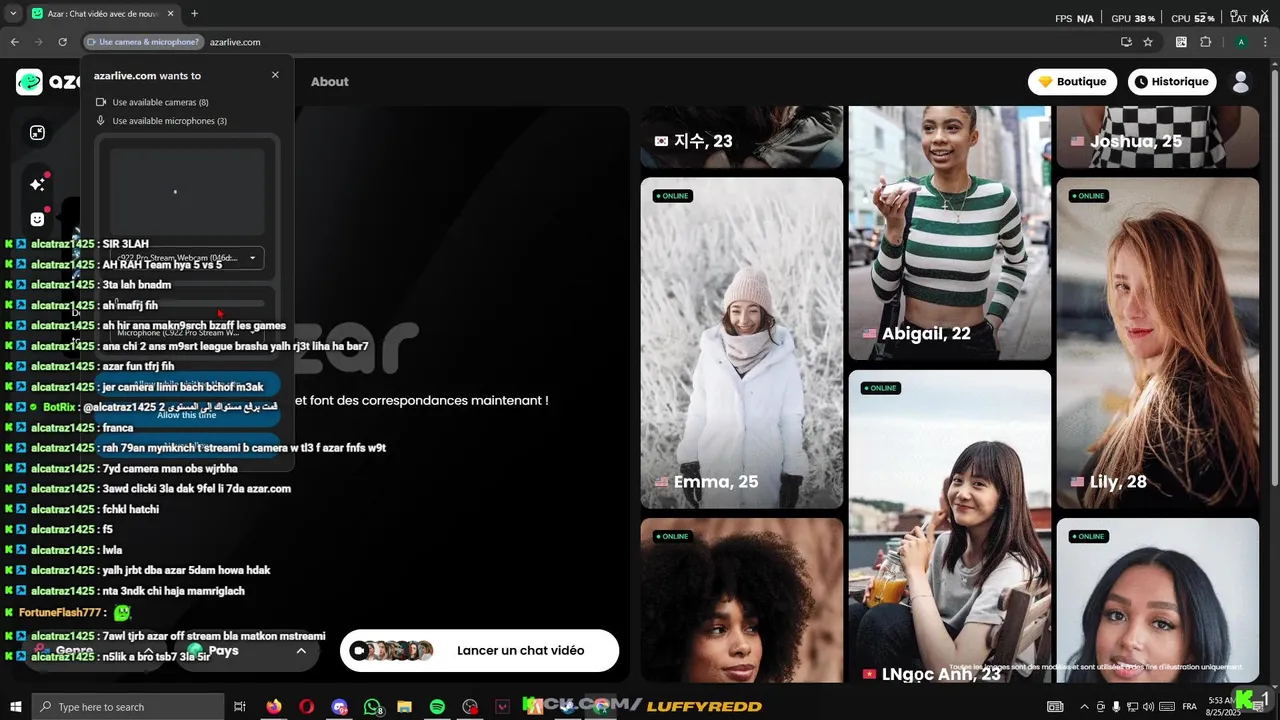Screen dimensions: 1280x720
Task: Click the volume icon in system tray
Action: (x=1148, y=707)
